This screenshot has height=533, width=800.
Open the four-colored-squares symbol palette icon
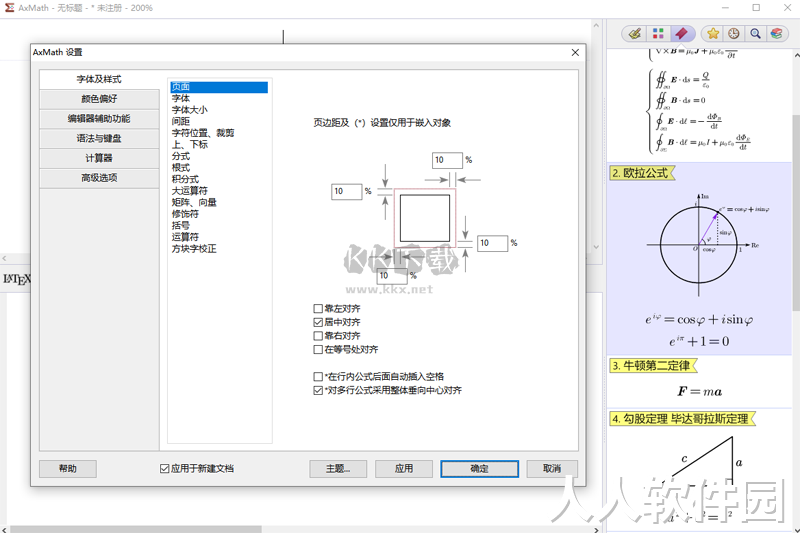click(658, 34)
